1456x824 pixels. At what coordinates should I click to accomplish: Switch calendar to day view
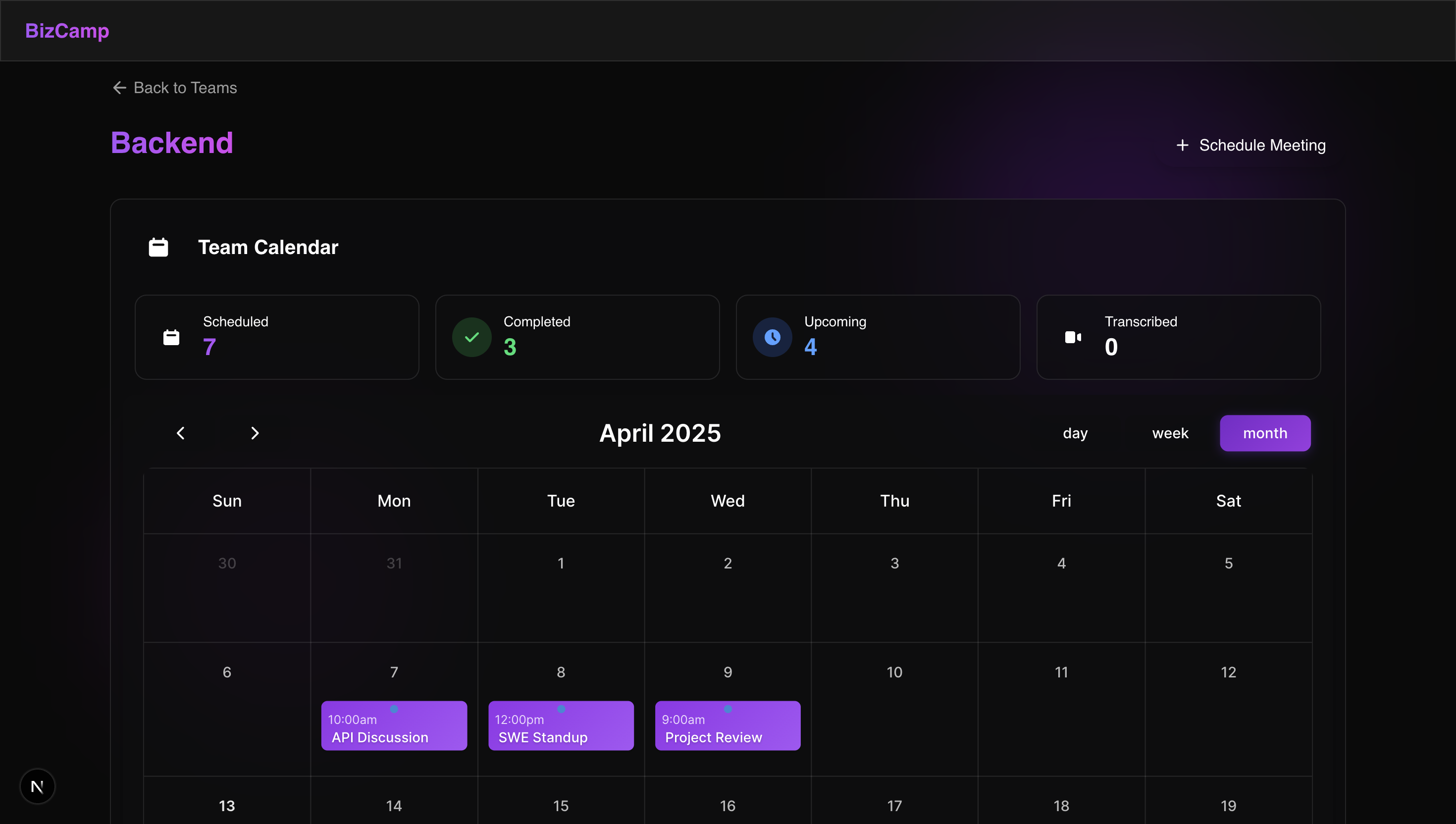[1075, 433]
